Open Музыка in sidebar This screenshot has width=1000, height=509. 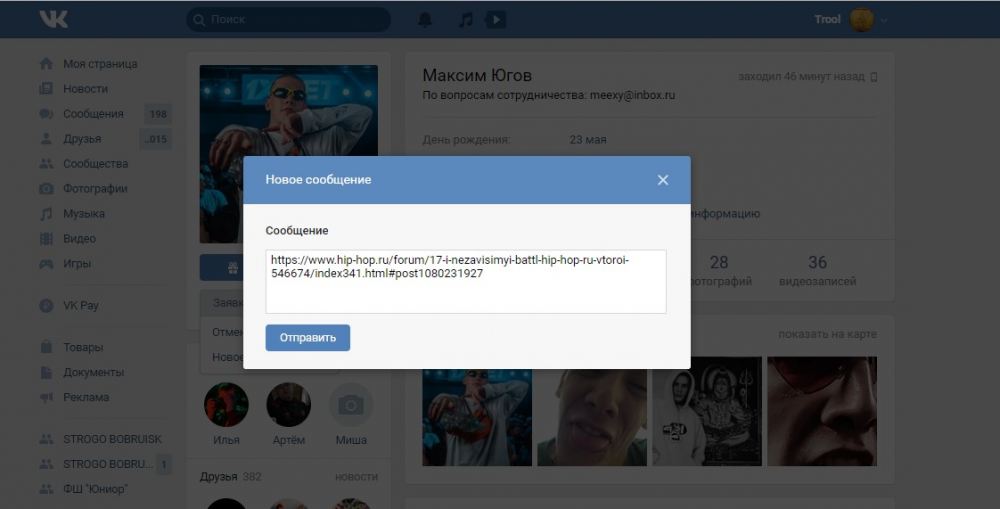point(84,214)
